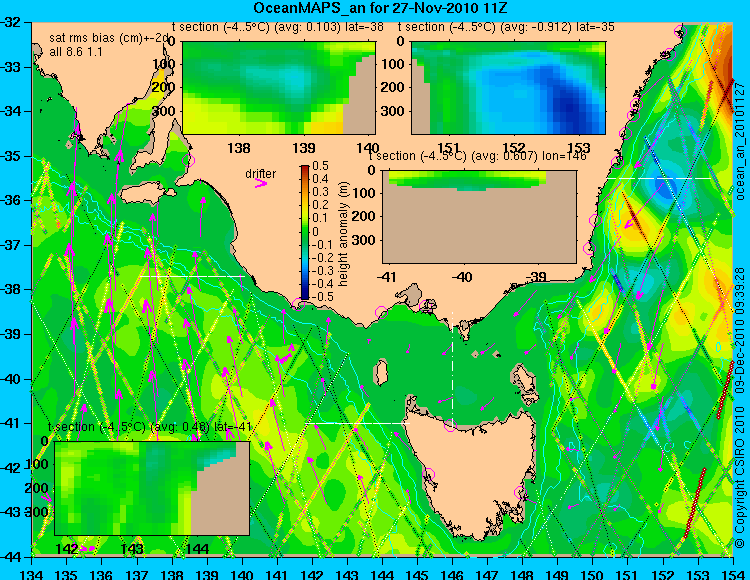Click the -32 latitude label on main axis

pyautogui.click(x=10, y=22)
